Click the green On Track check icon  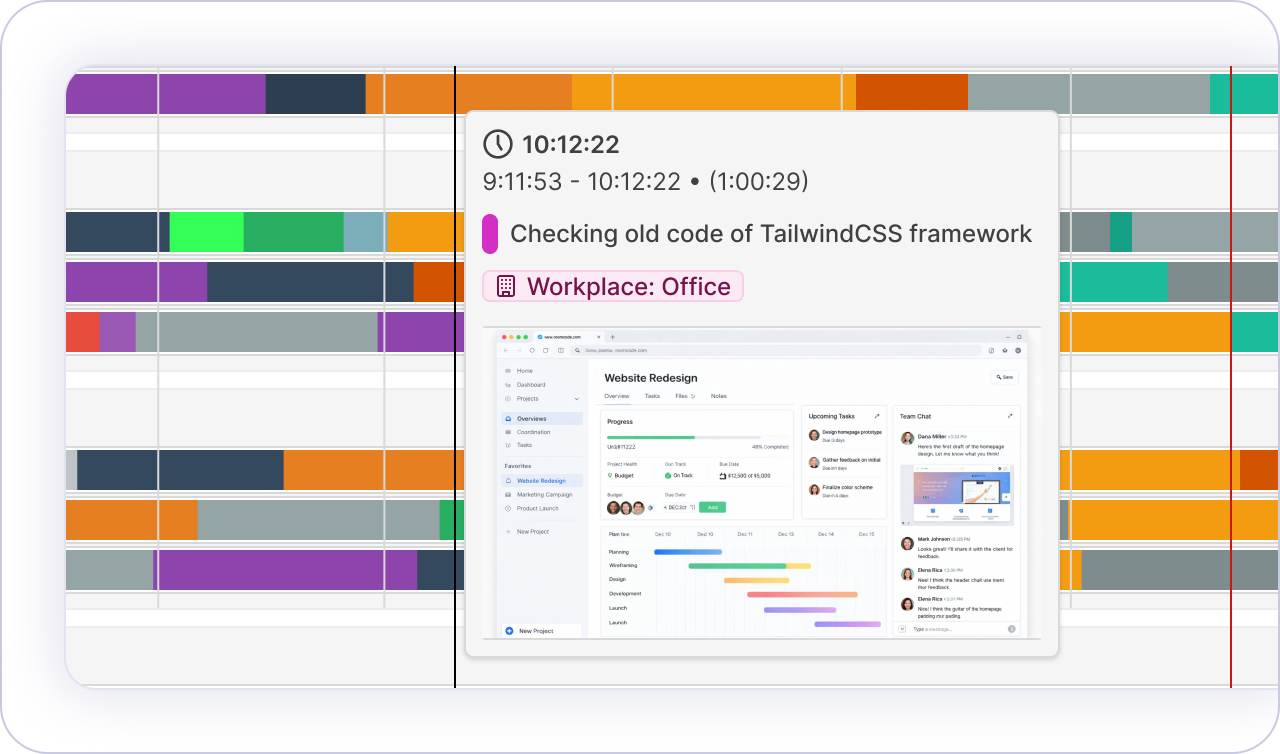[x=667, y=475]
